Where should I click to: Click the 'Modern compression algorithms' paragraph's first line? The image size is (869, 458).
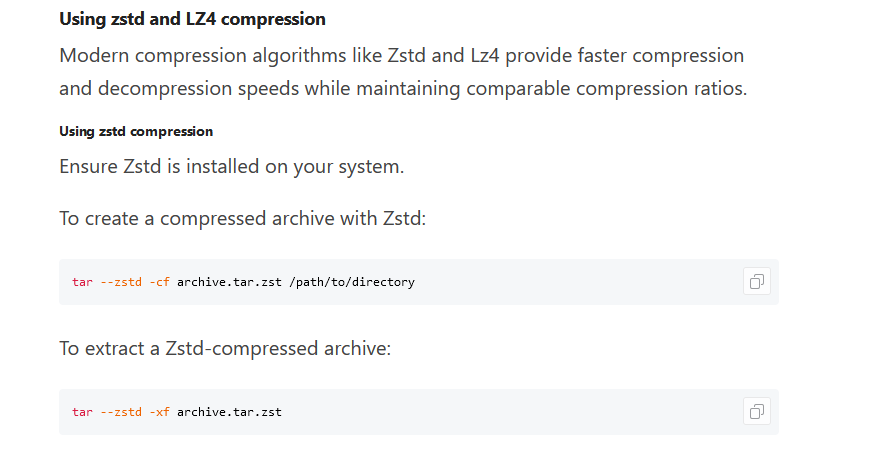(x=401, y=55)
